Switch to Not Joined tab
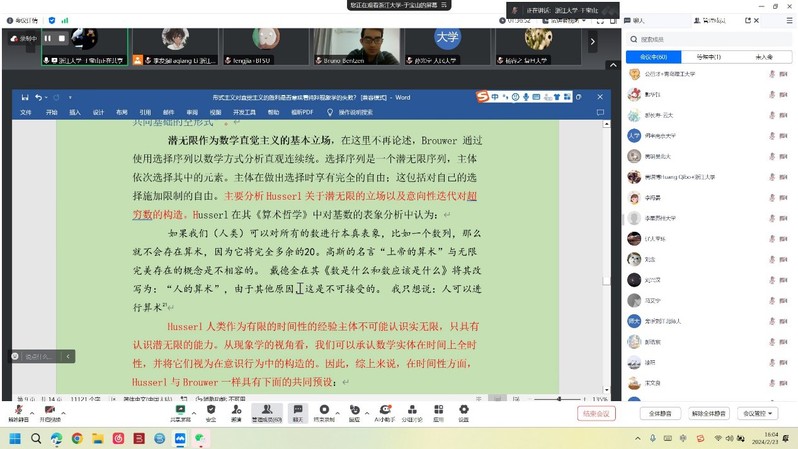 click(x=764, y=57)
